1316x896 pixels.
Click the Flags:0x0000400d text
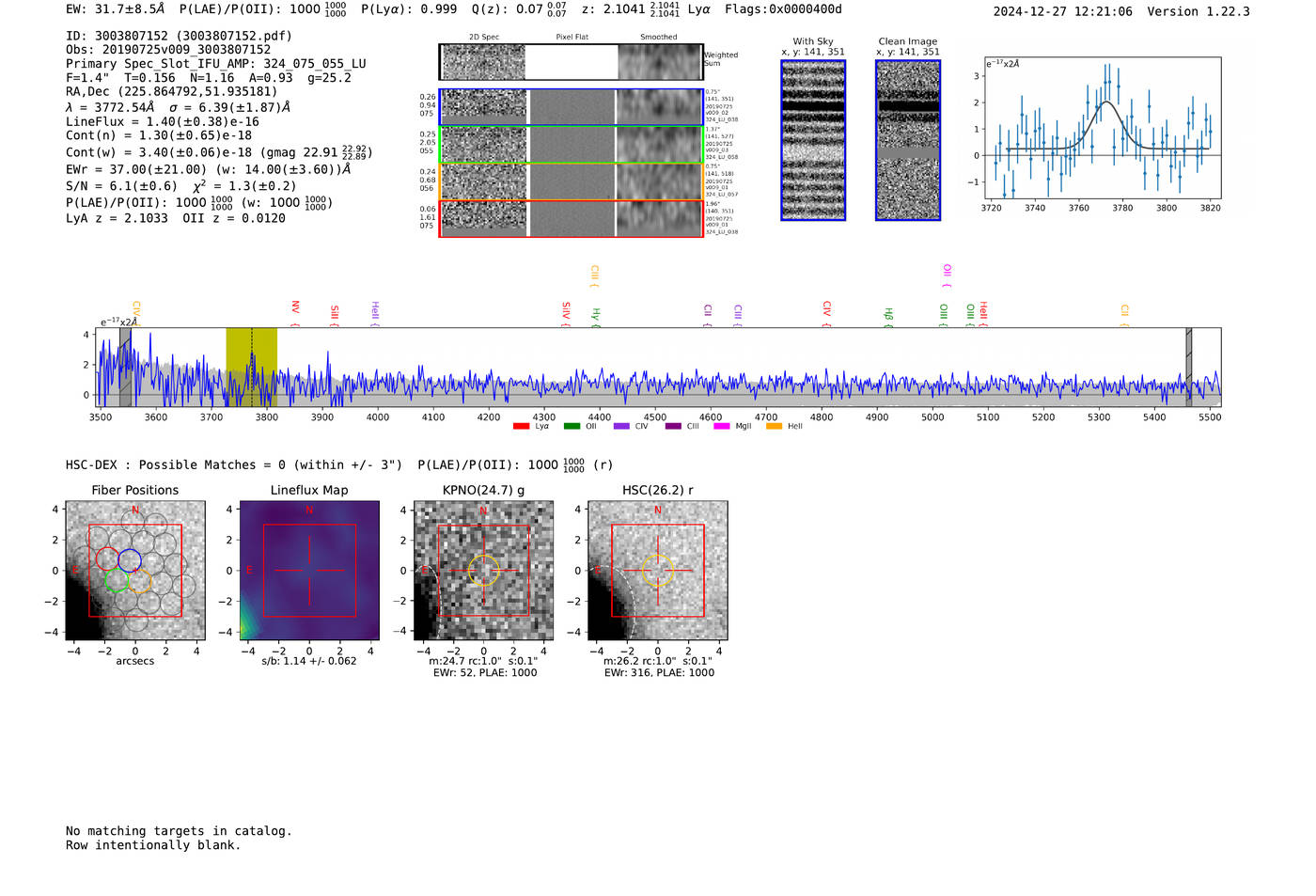pyautogui.click(x=784, y=9)
